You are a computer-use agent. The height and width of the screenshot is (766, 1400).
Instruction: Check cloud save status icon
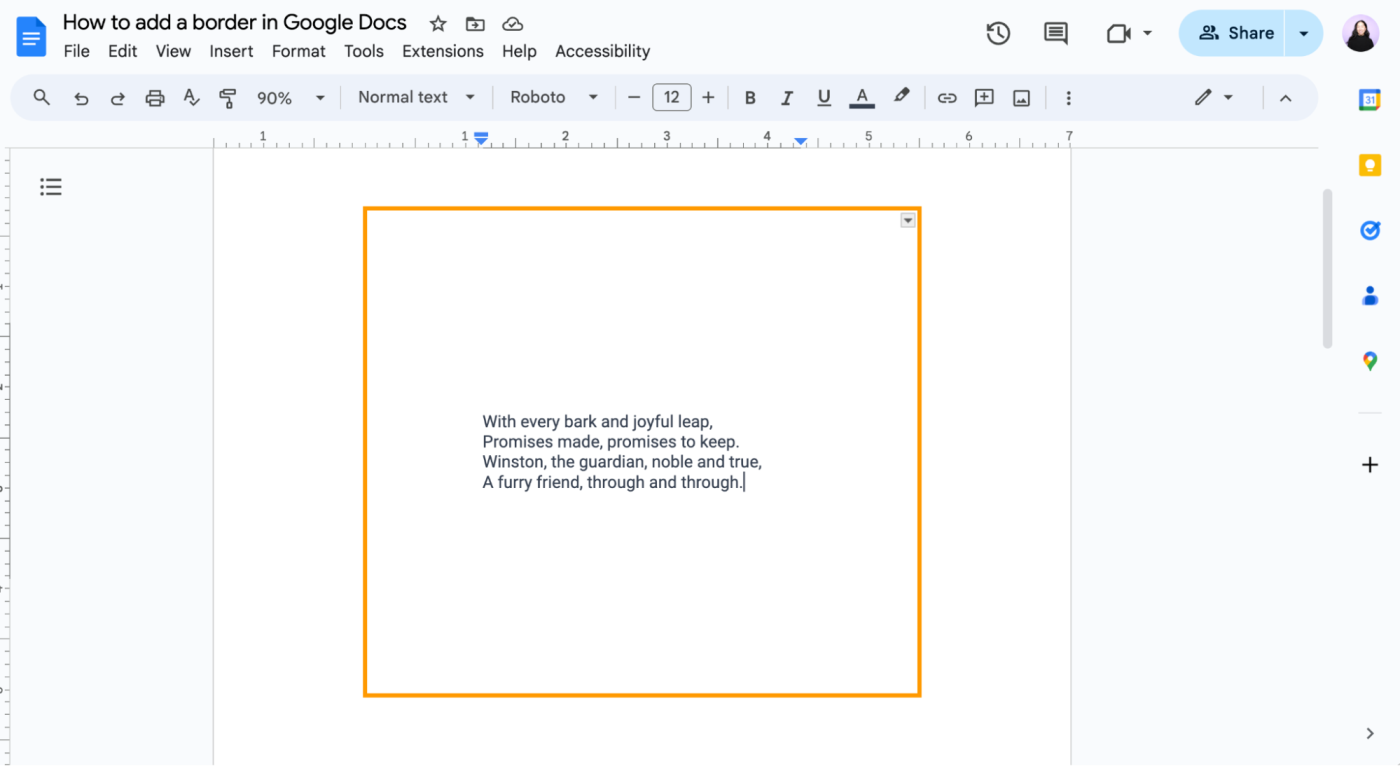click(512, 24)
